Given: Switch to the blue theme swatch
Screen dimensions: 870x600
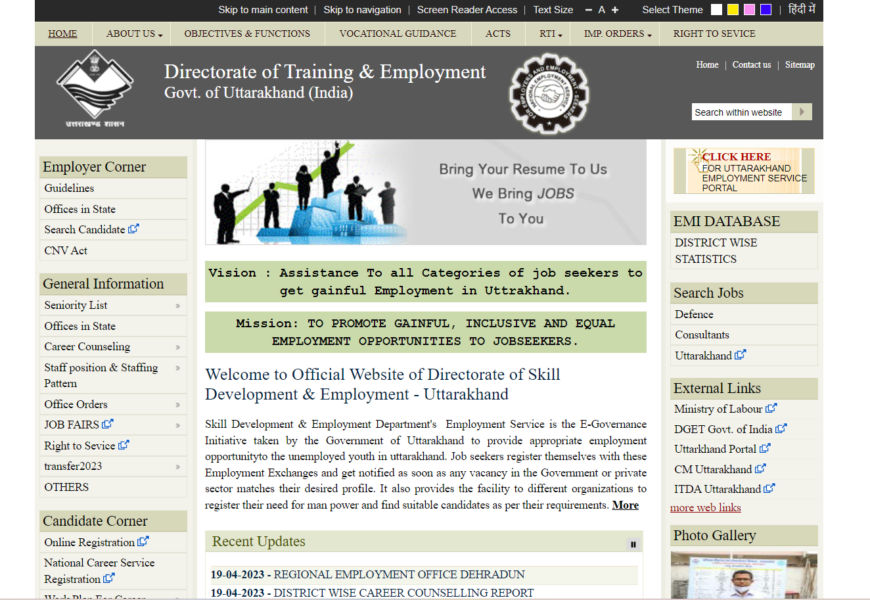Looking at the screenshot, I should coord(766,10).
